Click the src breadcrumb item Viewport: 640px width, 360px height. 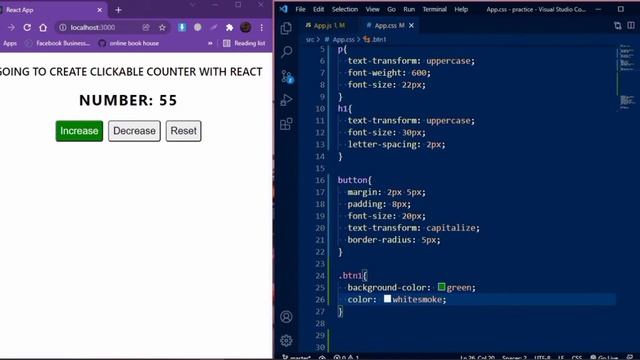pyautogui.click(x=310, y=40)
